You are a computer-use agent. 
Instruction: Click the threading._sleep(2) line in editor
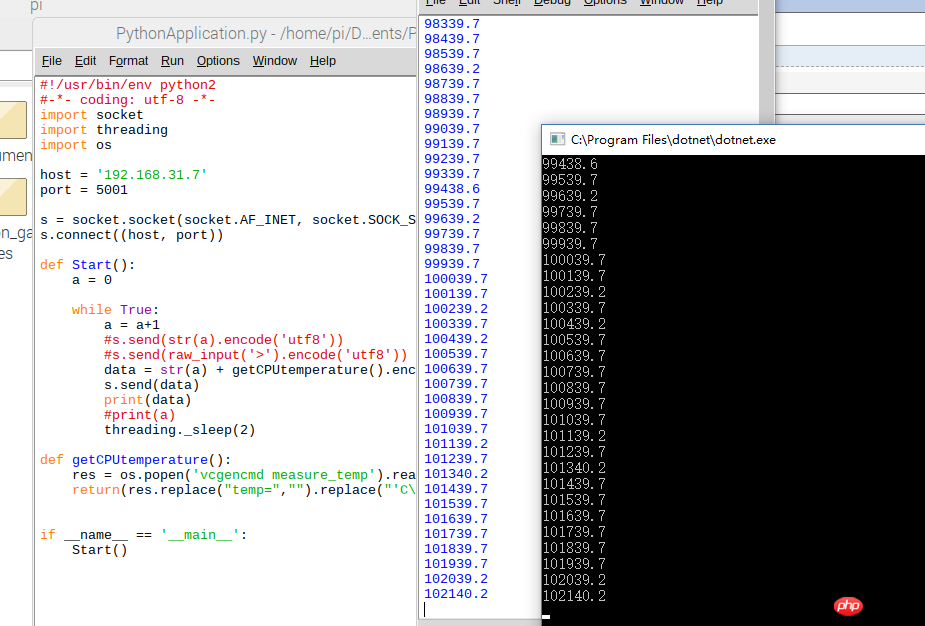179,430
